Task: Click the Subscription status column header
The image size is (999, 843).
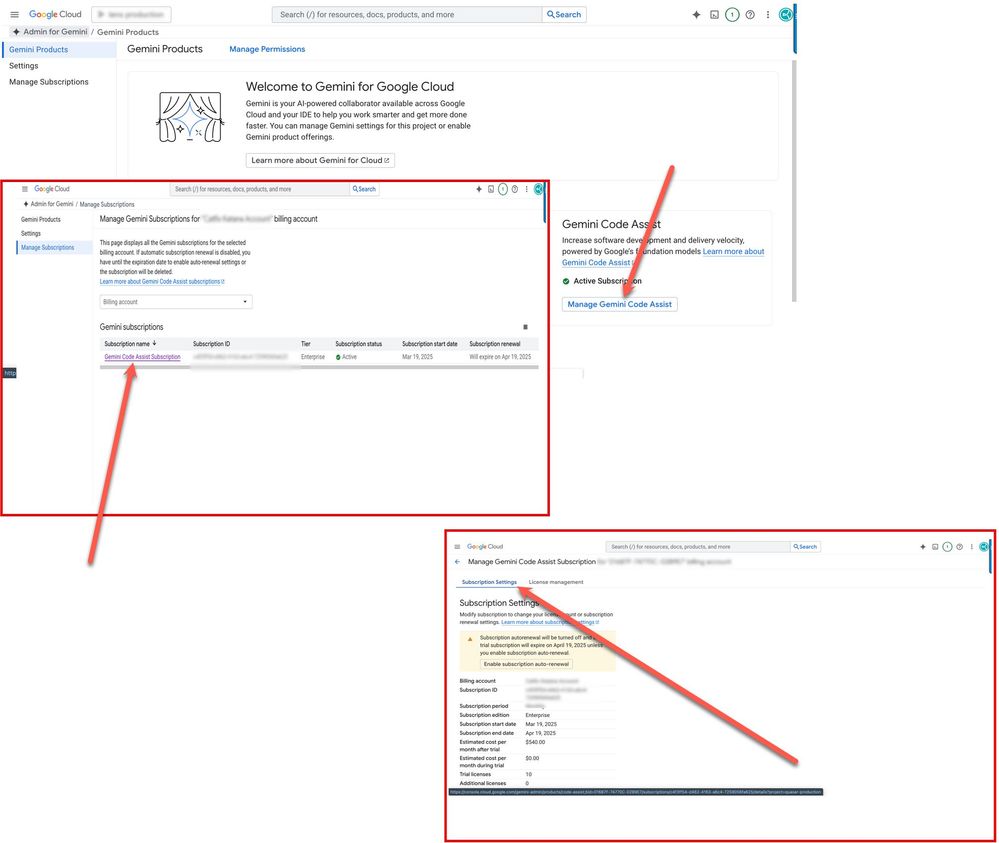Action: coord(359,344)
